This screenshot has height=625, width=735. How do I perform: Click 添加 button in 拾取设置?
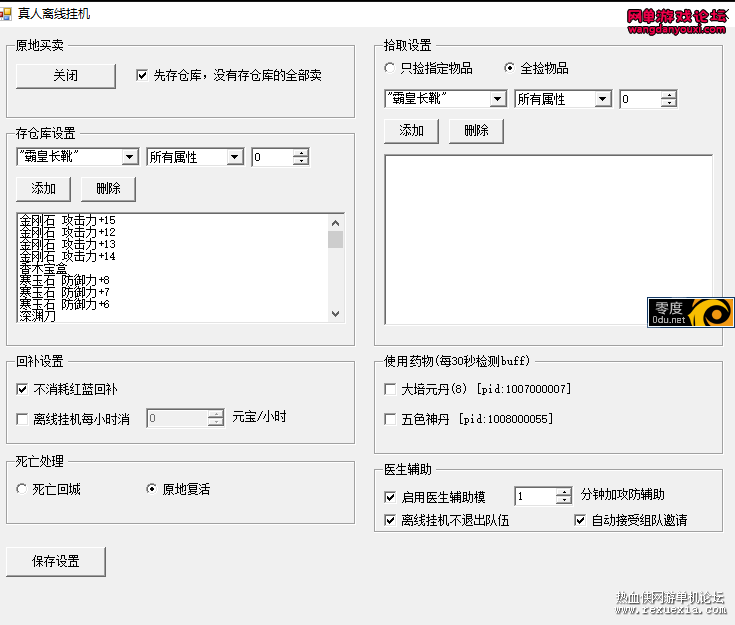[411, 131]
